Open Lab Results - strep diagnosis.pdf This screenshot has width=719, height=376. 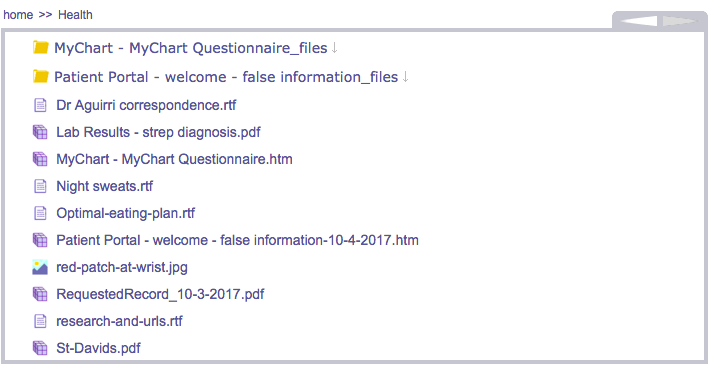pyautogui.click(x=158, y=132)
